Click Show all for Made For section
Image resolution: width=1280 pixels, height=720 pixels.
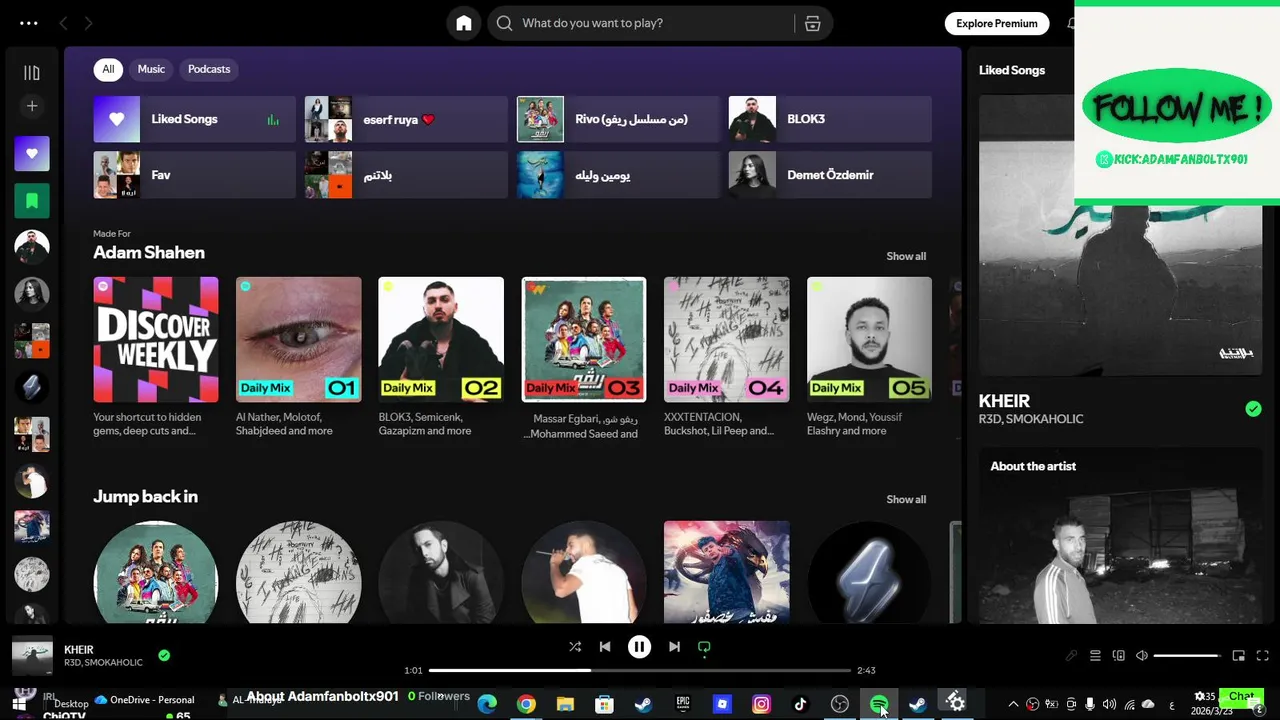[906, 256]
